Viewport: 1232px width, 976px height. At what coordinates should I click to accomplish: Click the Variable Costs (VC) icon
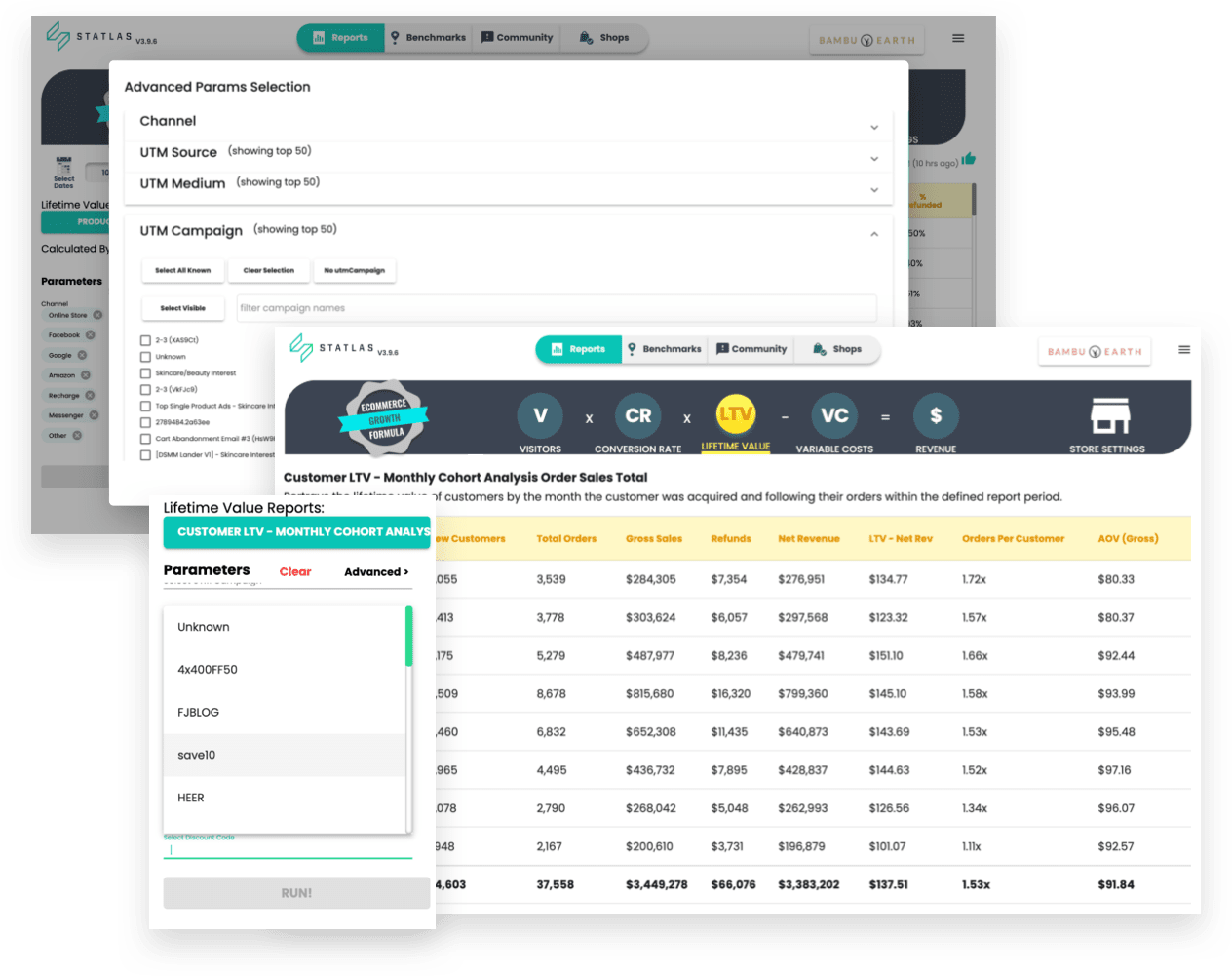pyautogui.click(x=834, y=416)
